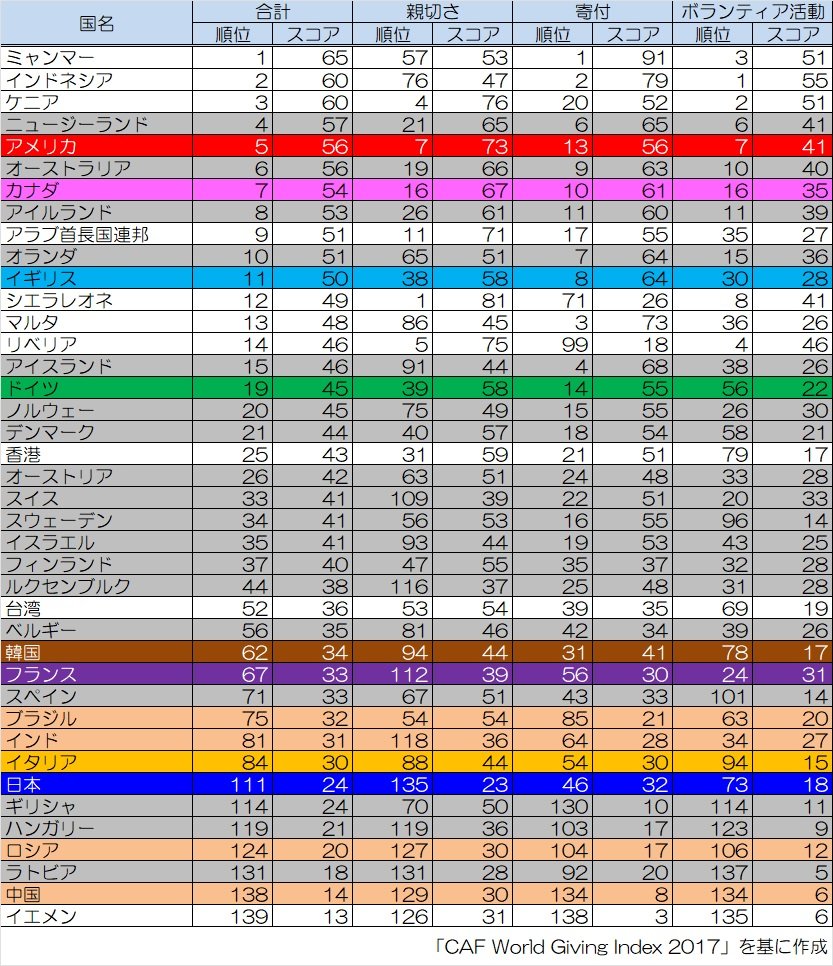Select the purple フランス row label
This screenshot has width=833, height=966.
(x=96, y=675)
